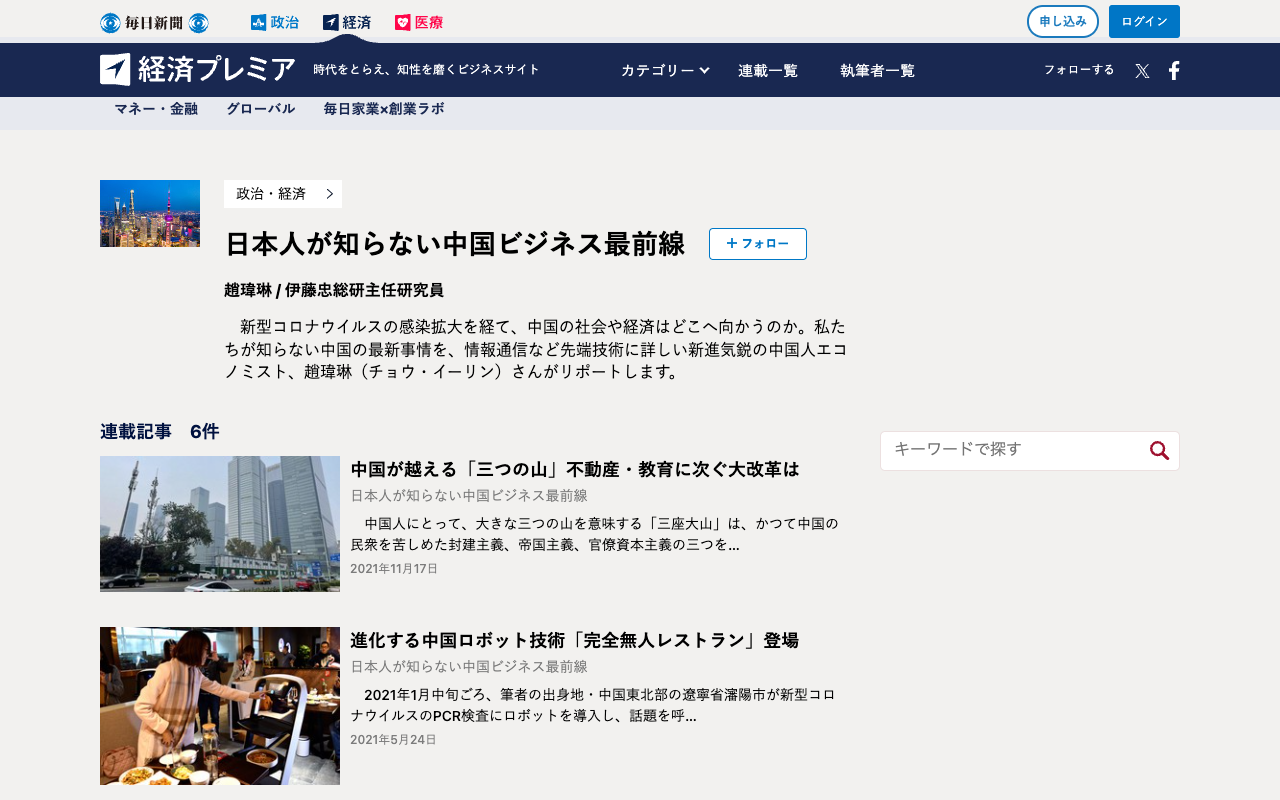This screenshot has height=800, width=1280.
Task: Click the フォローする label in header
Action: coord(1079,70)
